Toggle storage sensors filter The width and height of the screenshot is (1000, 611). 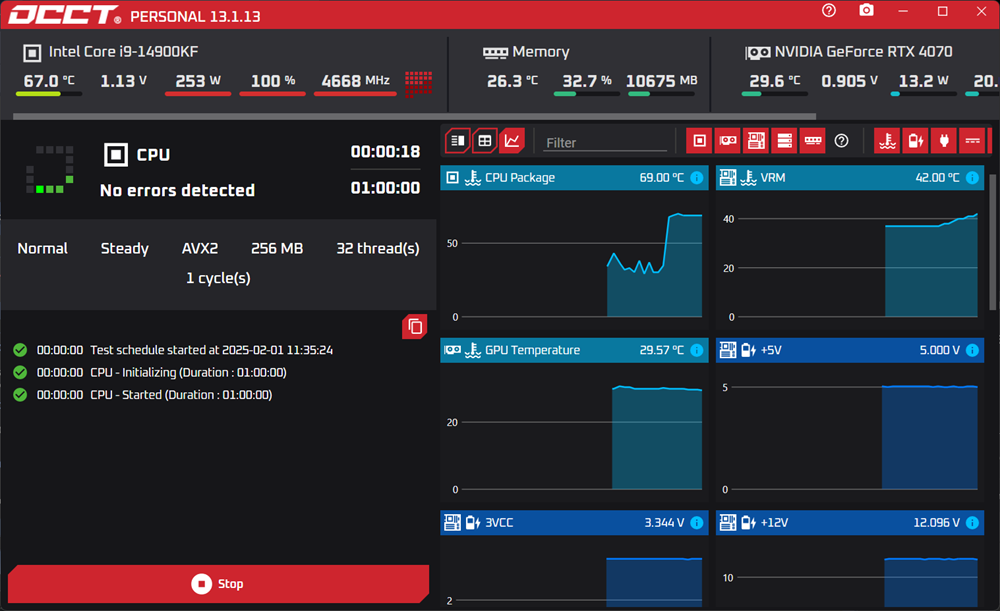784,141
